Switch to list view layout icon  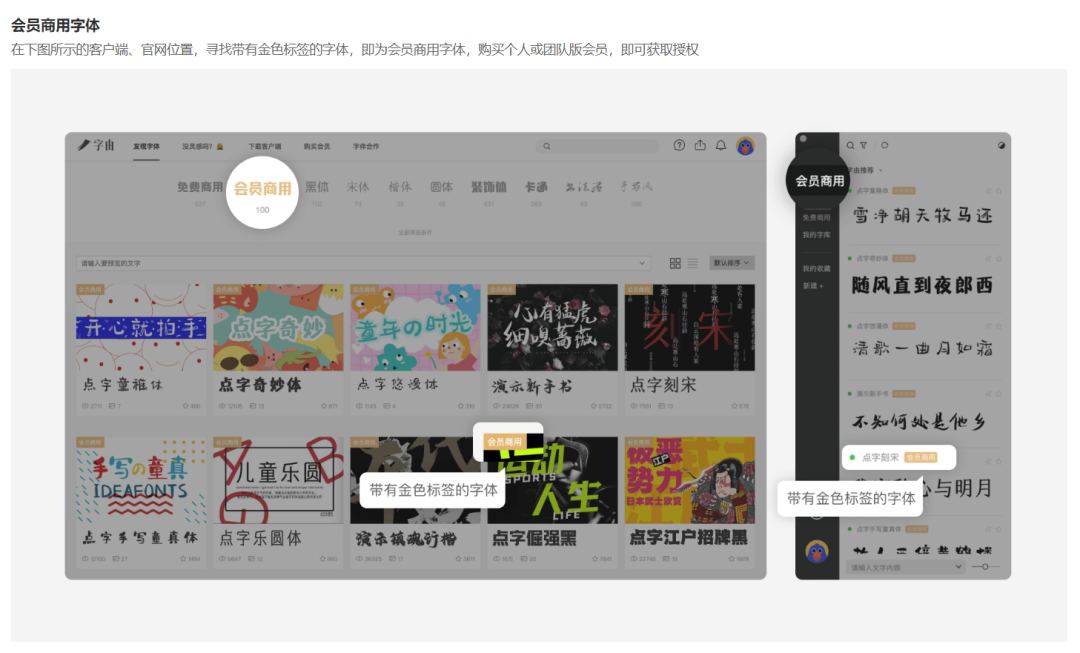[692, 263]
